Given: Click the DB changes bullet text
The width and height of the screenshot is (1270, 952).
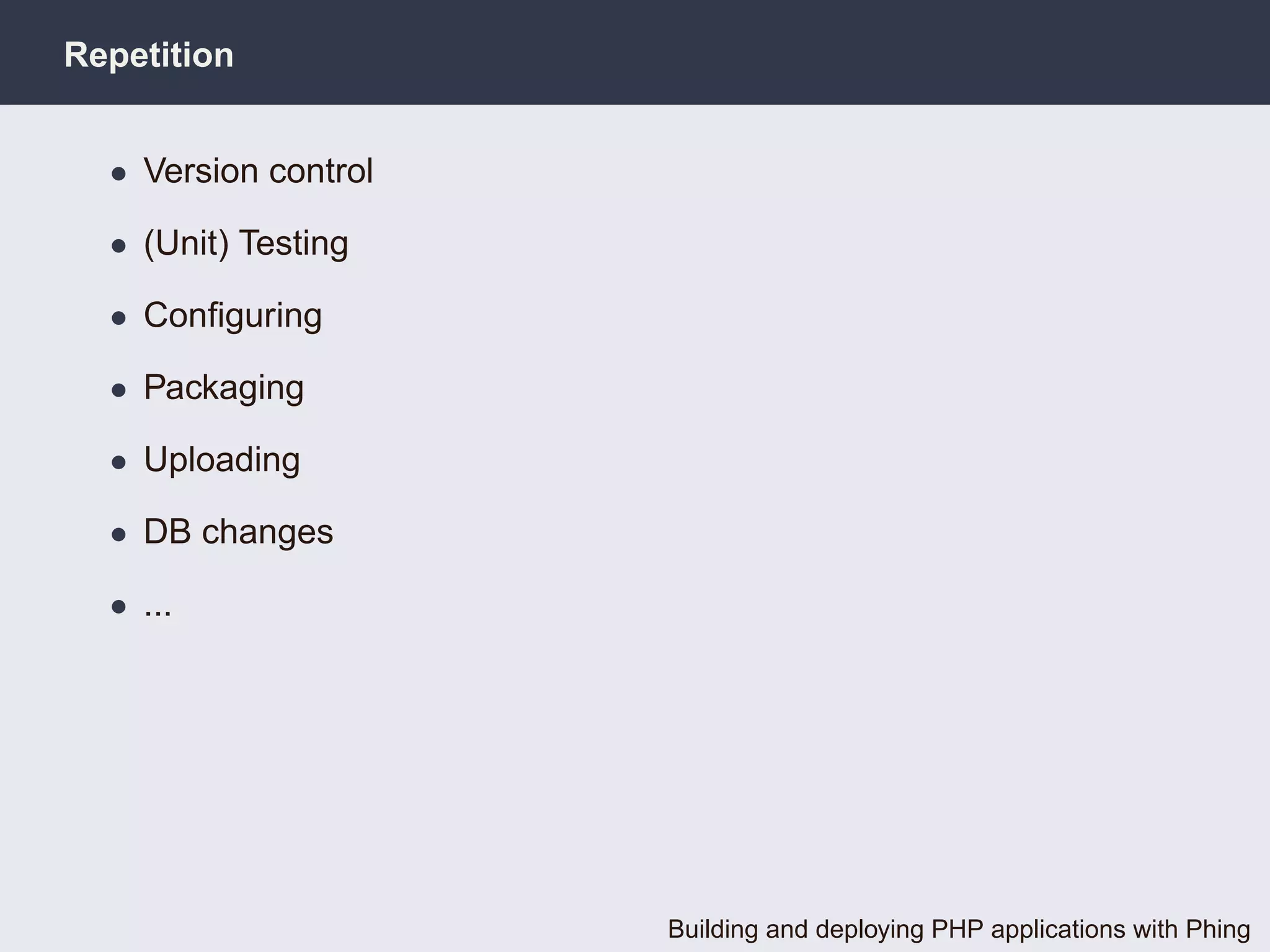Looking at the screenshot, I should pos(238,532).
